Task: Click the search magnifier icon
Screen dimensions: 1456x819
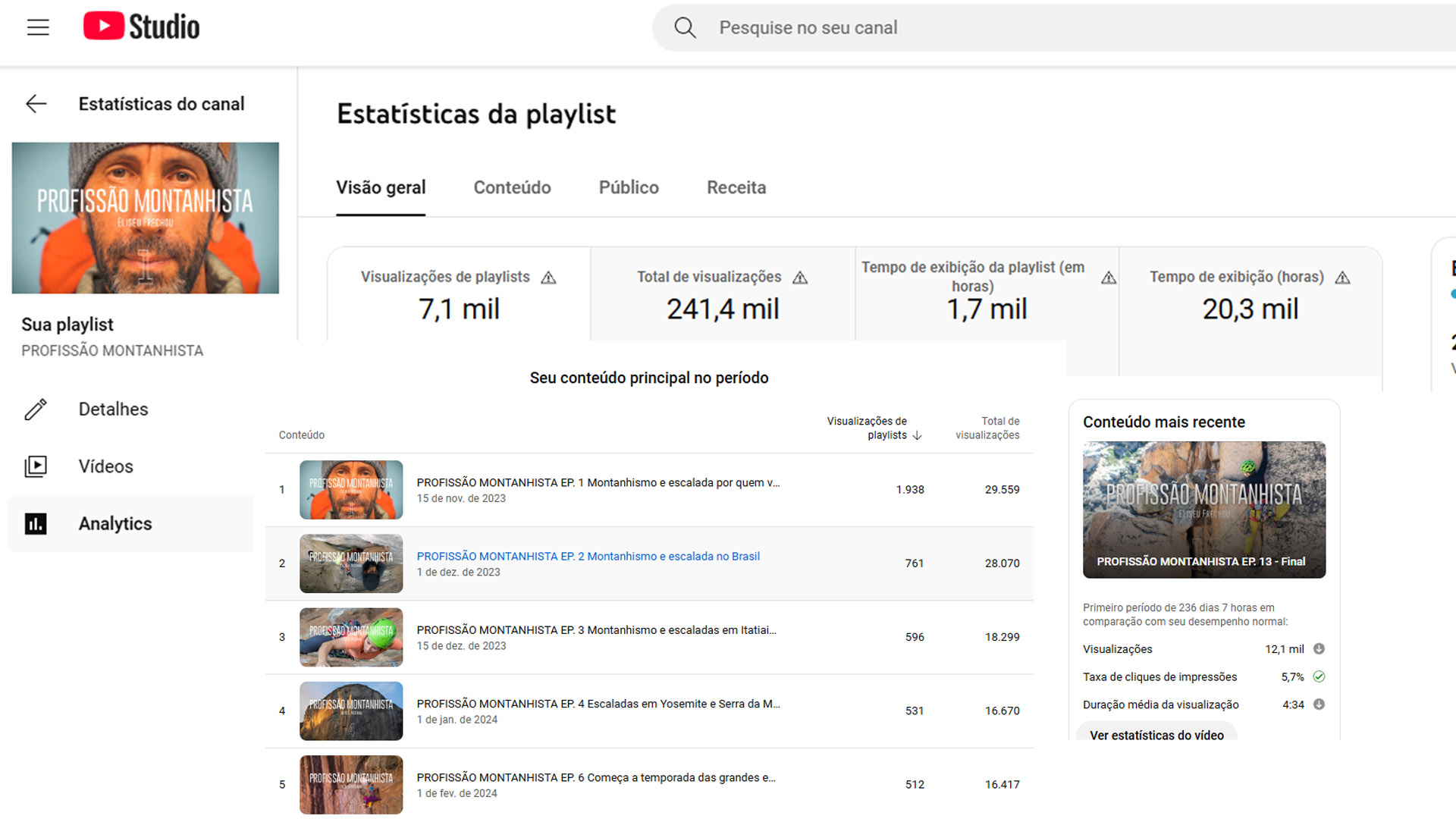Action: tap(685, 28)
